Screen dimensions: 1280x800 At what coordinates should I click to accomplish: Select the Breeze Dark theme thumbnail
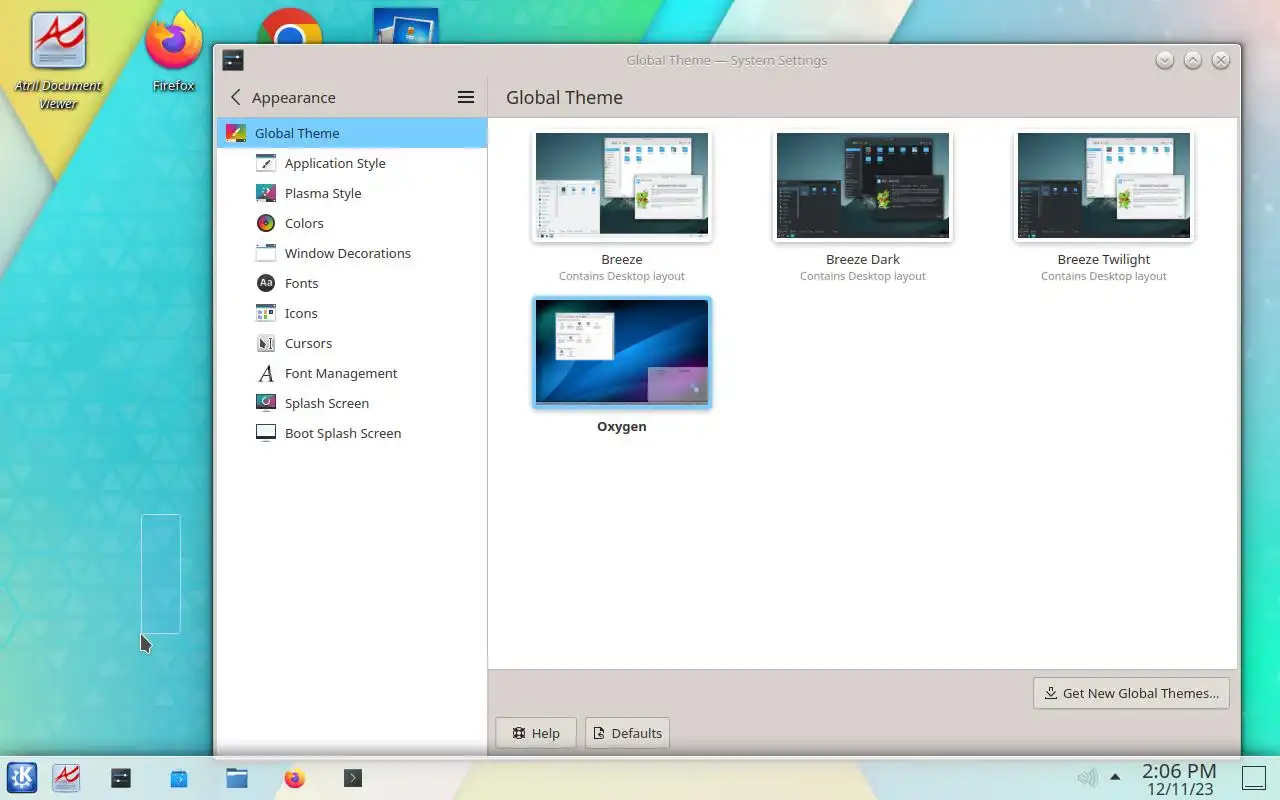tap(863, 186)
